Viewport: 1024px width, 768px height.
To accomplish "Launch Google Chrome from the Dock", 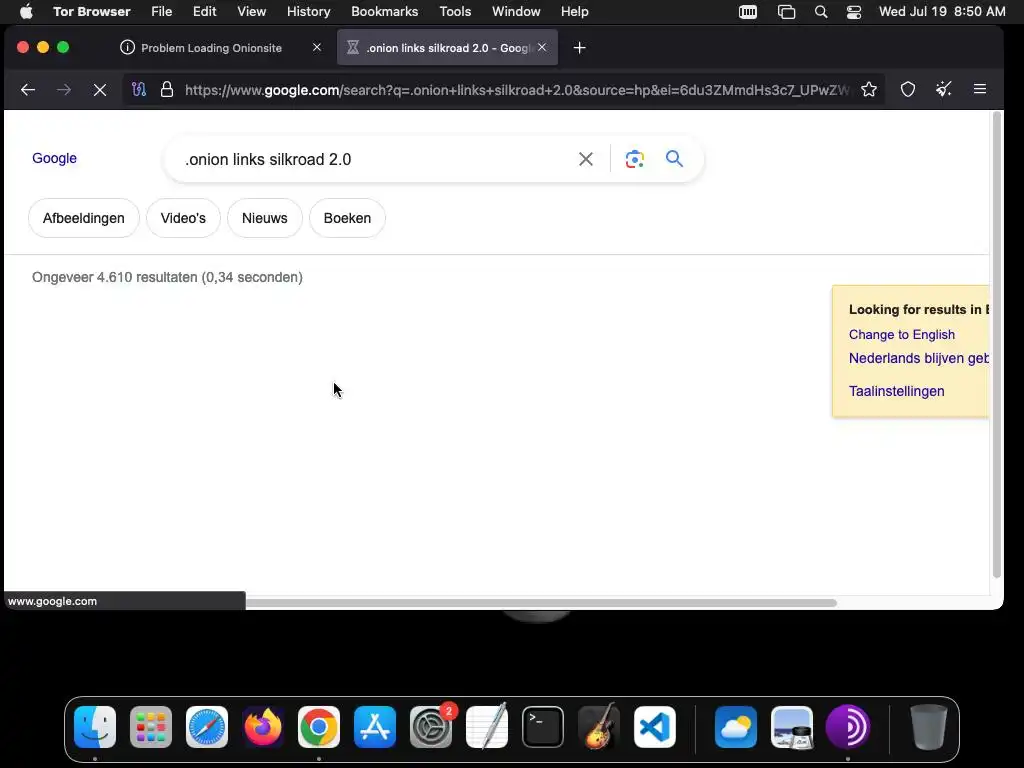I will 319,727.
